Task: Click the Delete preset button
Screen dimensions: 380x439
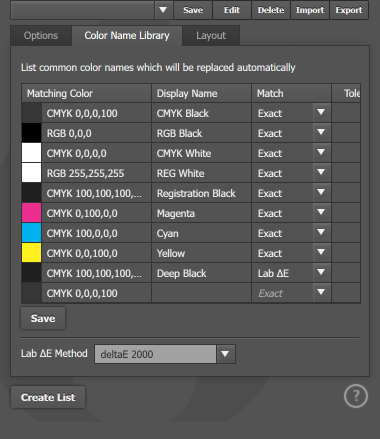Action: click(x=271, y=10)
